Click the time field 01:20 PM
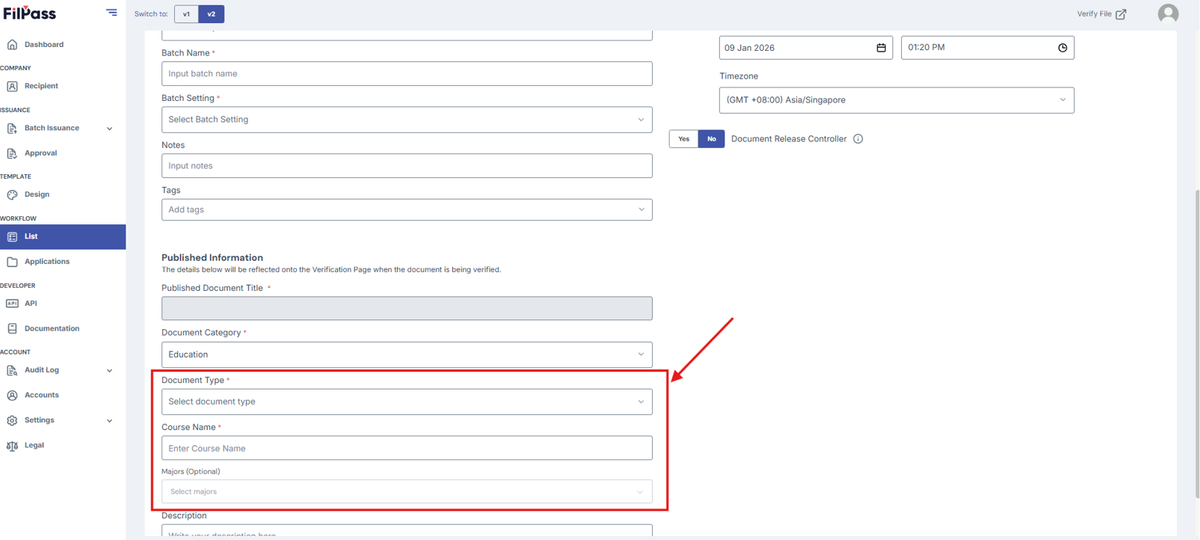 [x=988, y=48]
